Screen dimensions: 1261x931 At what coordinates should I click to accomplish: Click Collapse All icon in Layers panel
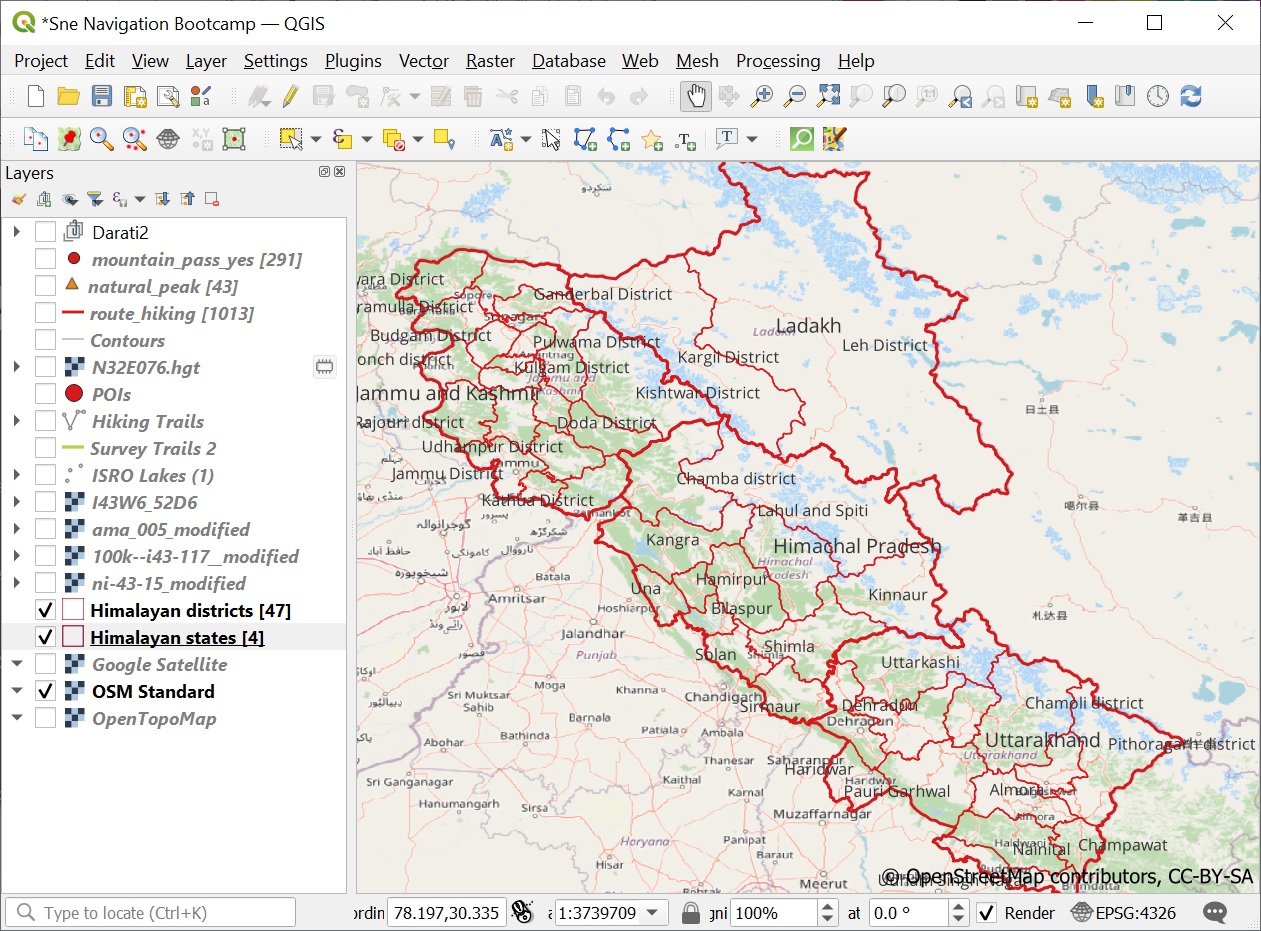[187, 199]
